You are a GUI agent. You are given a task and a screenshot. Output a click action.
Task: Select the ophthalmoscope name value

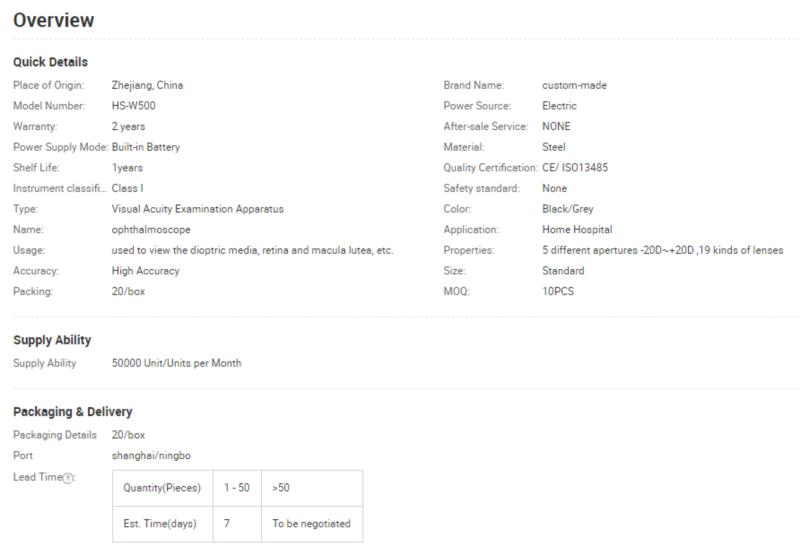pyautogui.click(x=151, y=230)
